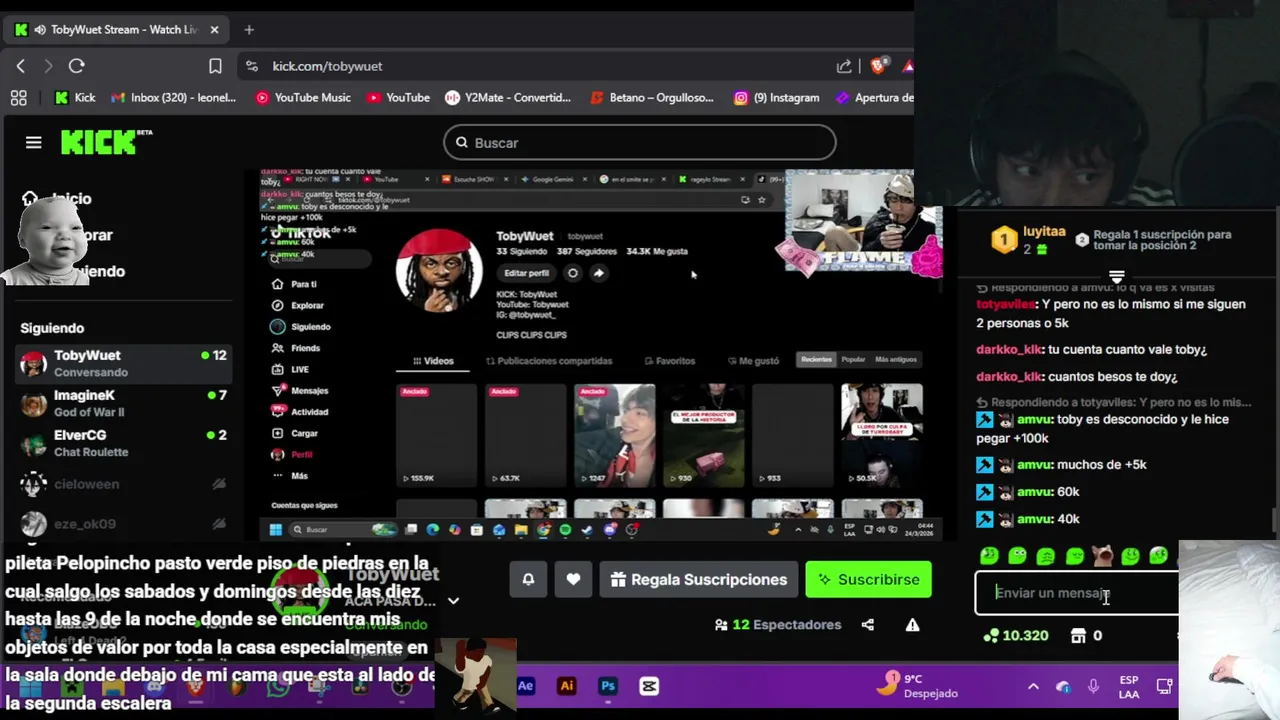1280x720 pixels.
Task: Open the 9°C Despejado weather widget
Action: click(918, 685)
